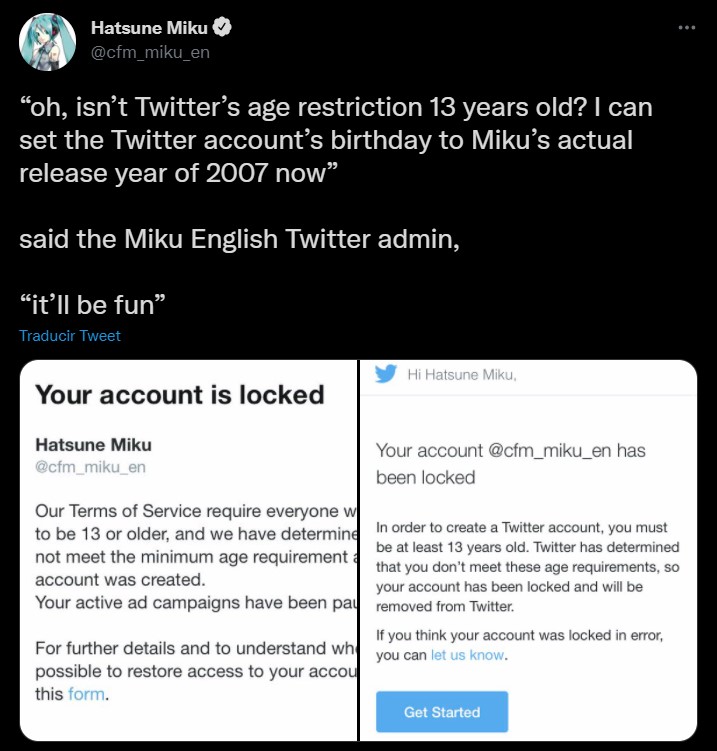Follow the "let us know" link

point(467,656)
